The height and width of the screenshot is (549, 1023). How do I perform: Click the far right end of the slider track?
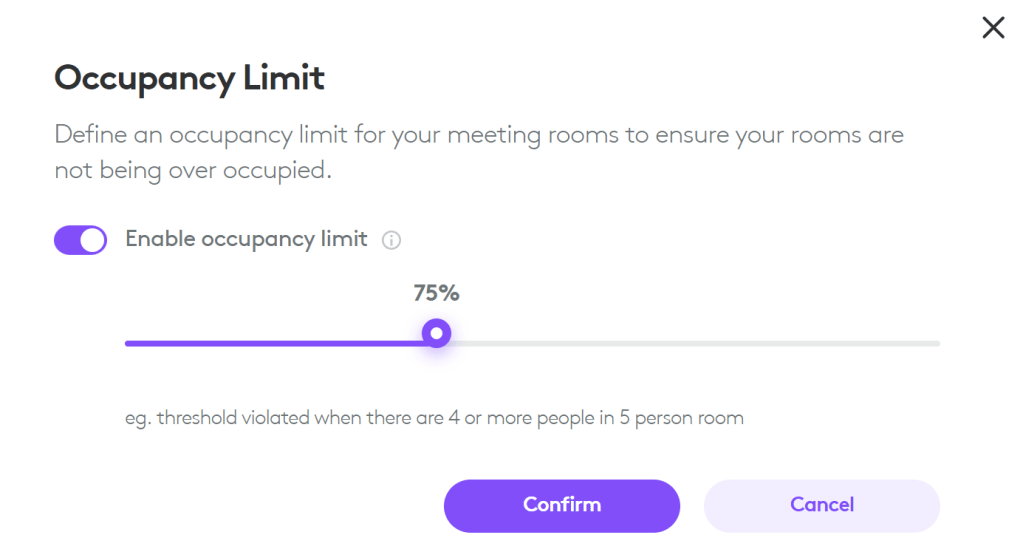click(x=937, y=343)
